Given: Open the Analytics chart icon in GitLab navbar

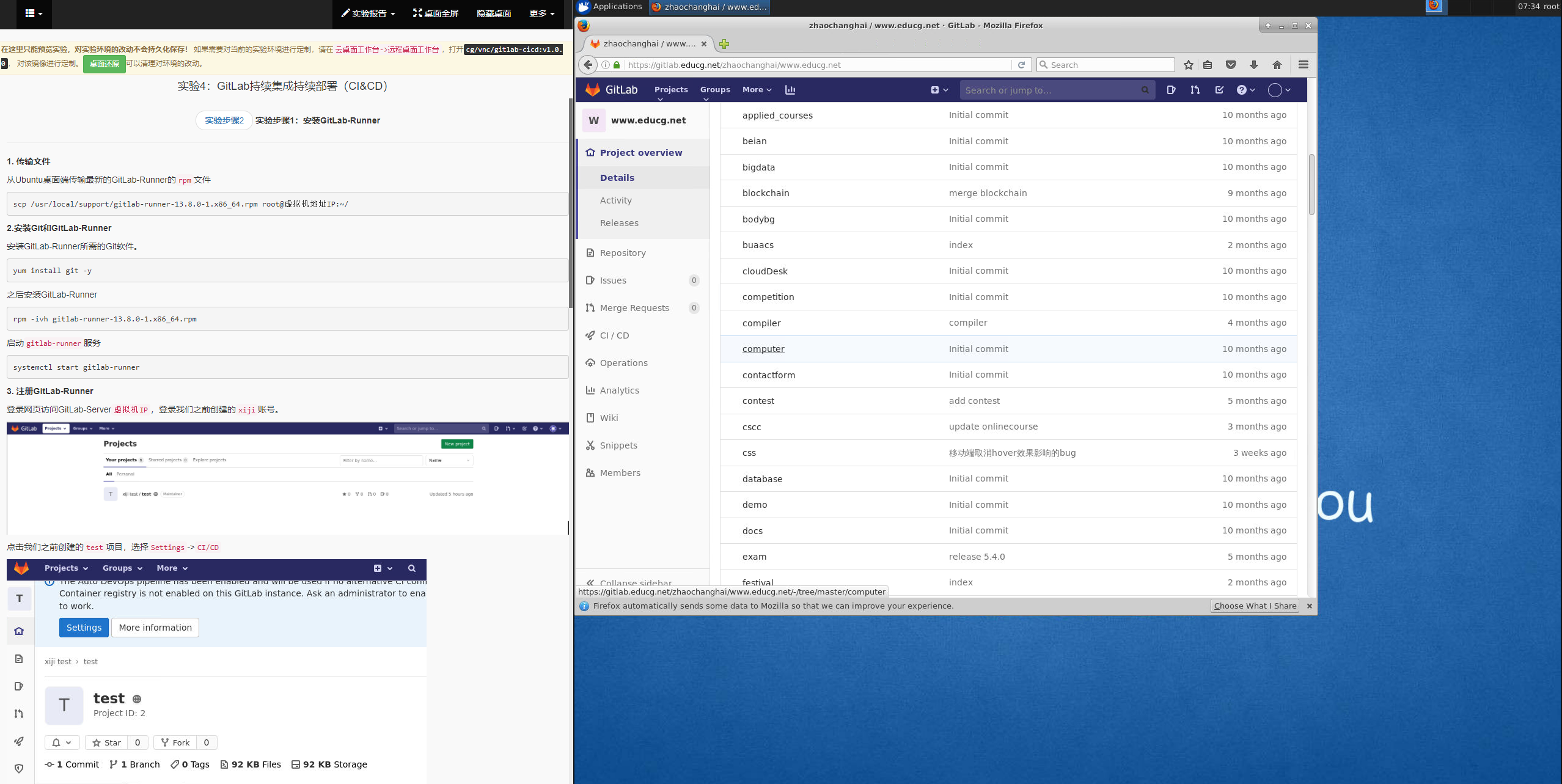Looking at the screenshot, I should (790, 90).
